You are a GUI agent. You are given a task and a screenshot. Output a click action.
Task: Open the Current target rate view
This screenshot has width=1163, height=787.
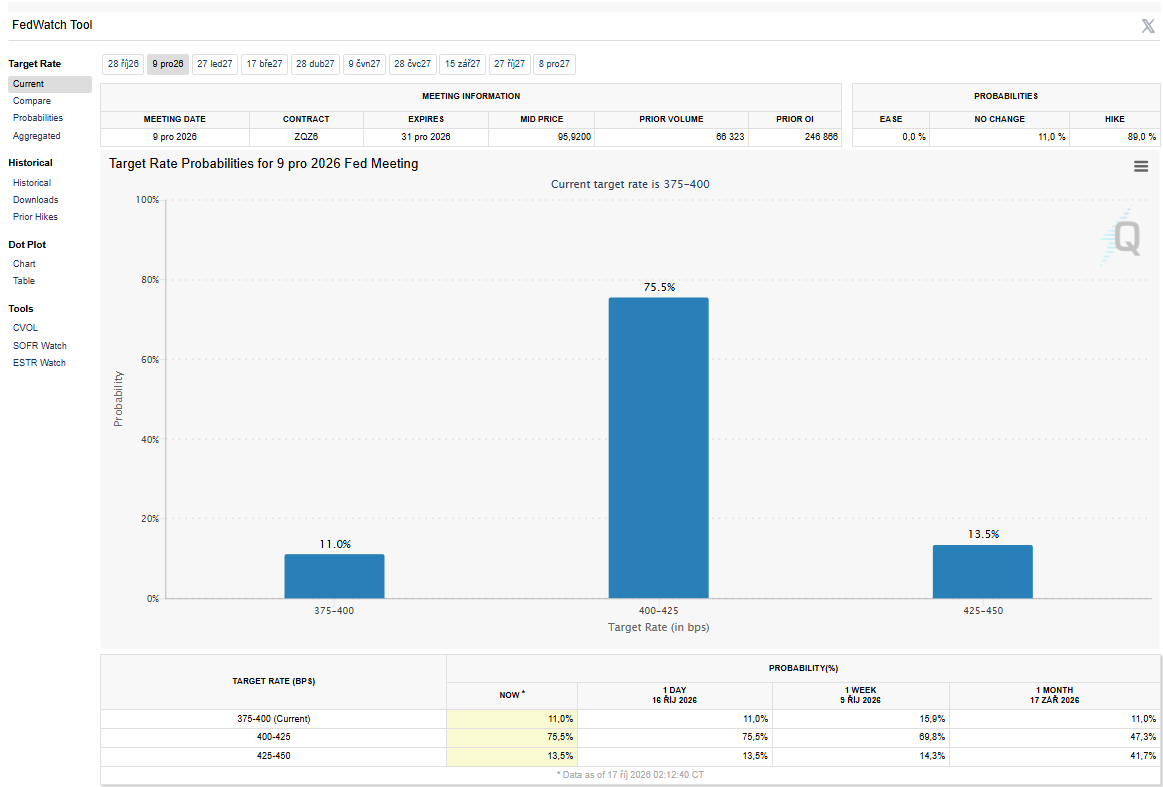50,84
